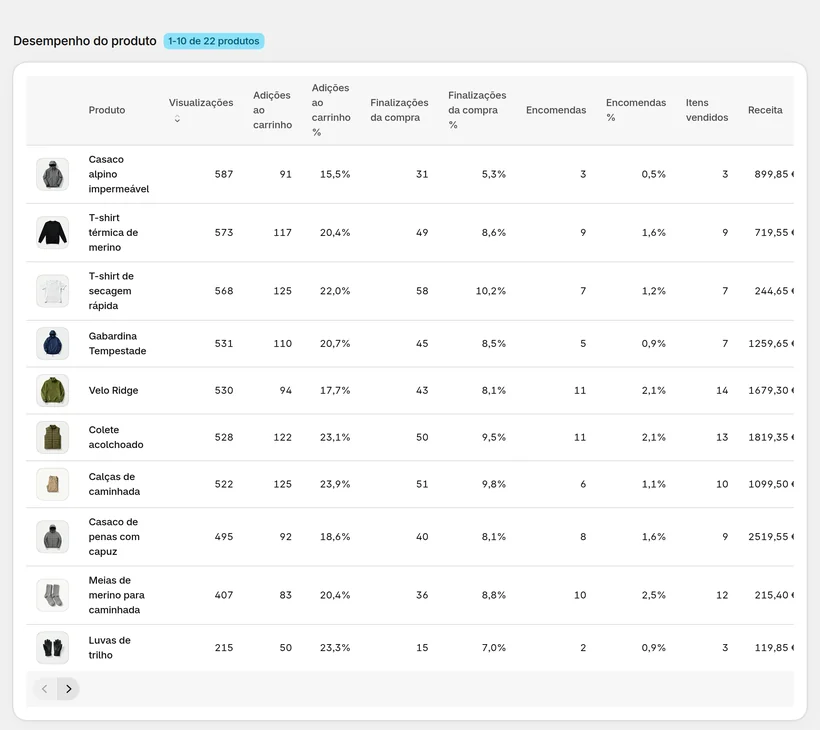Open Velo Ridge green fleece thumbnail
Image resolution: width=820 pixels, height=730 pixels.
coord(52,391)
